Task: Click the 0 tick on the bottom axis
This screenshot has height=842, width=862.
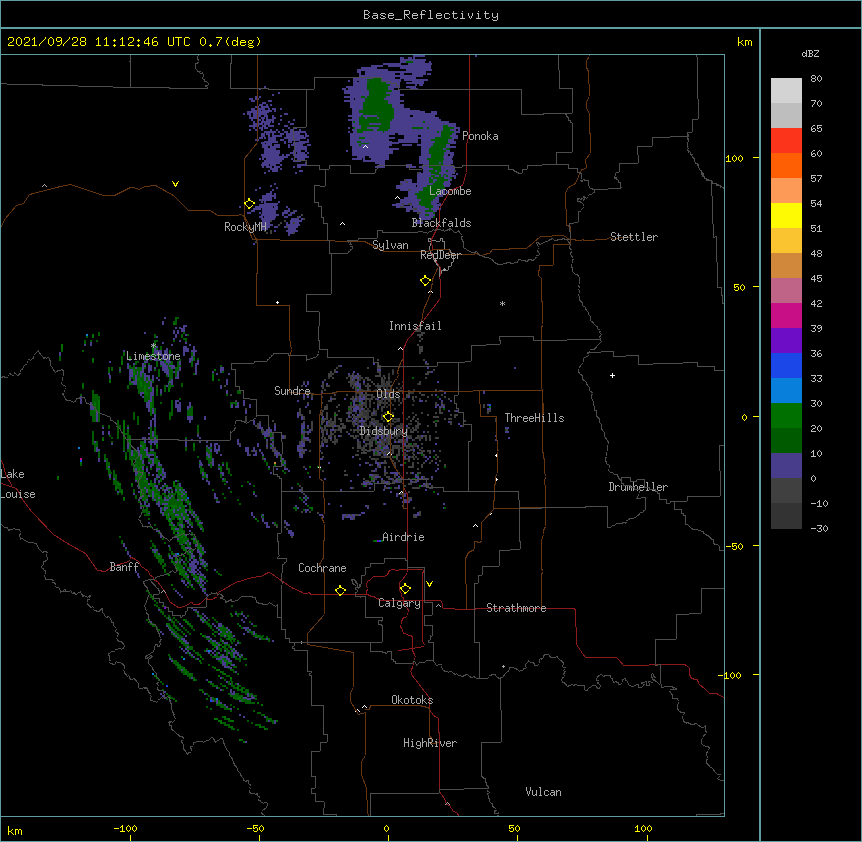Action: (386, 828)
